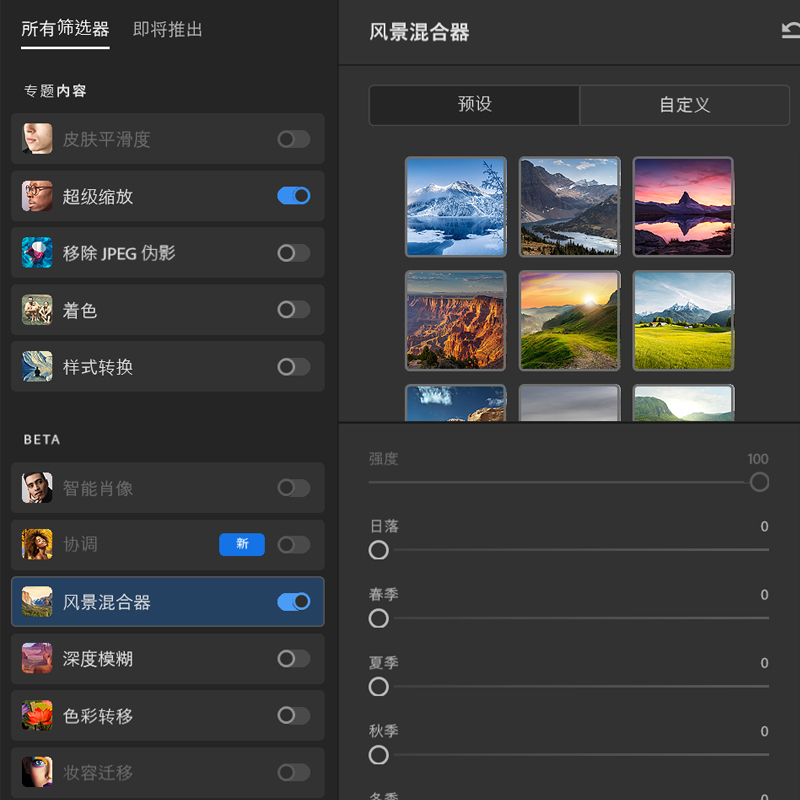This screenshot has height=800, width=800.
Task: Click the 强度 slider handle
Action: coord(759,482)
